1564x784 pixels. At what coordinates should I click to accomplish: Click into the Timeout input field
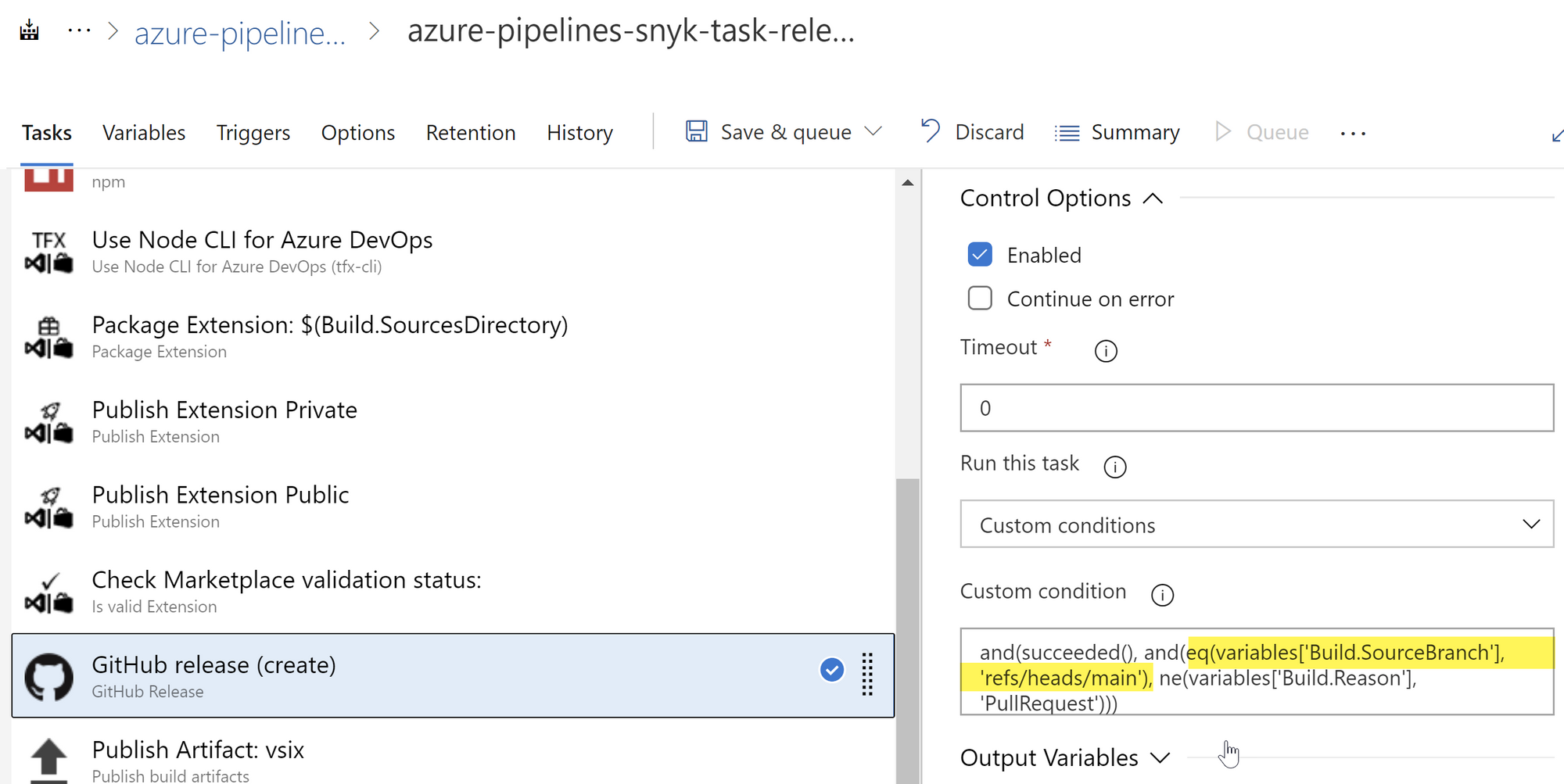[1256, 408]
